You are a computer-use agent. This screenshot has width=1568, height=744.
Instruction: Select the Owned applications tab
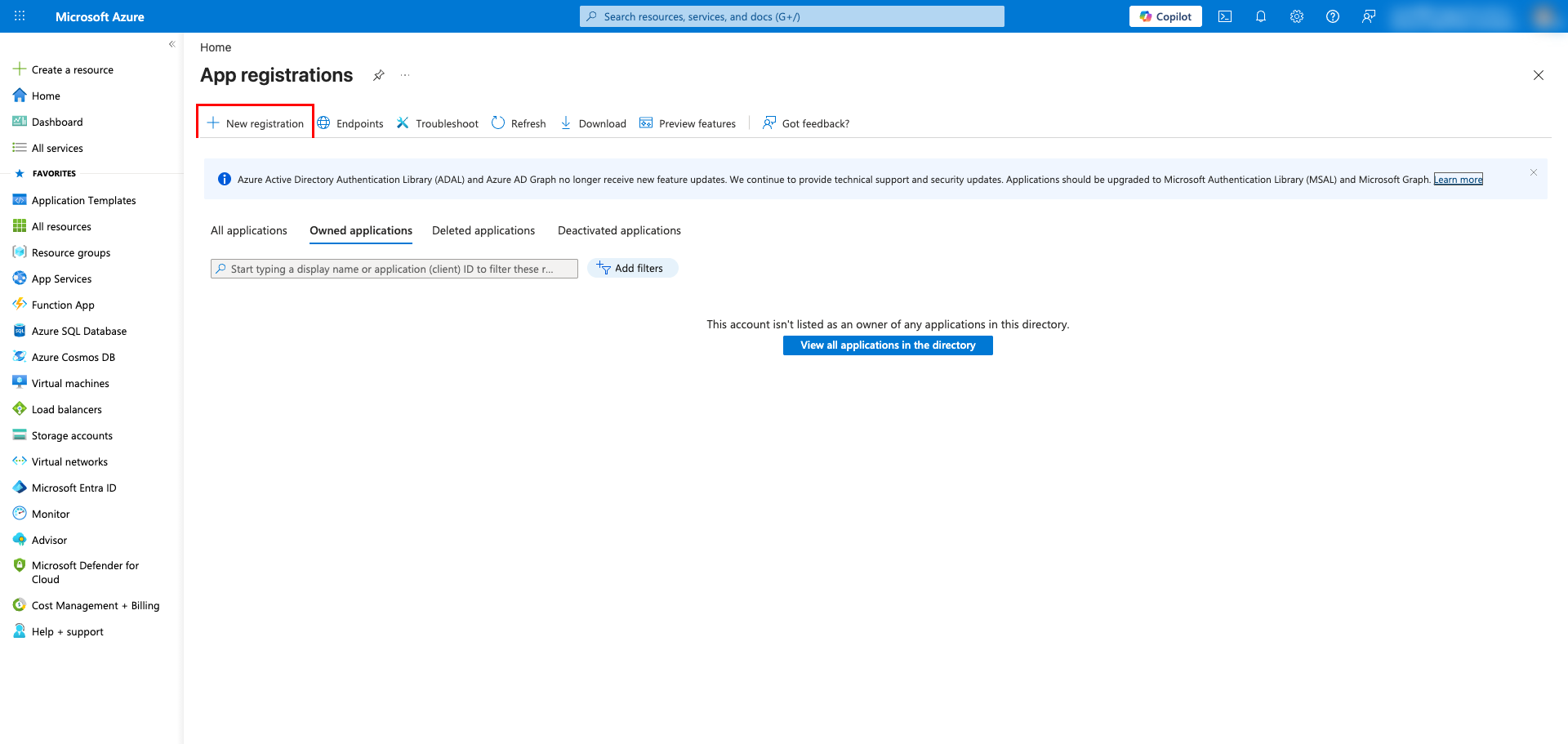pos(361,230)
